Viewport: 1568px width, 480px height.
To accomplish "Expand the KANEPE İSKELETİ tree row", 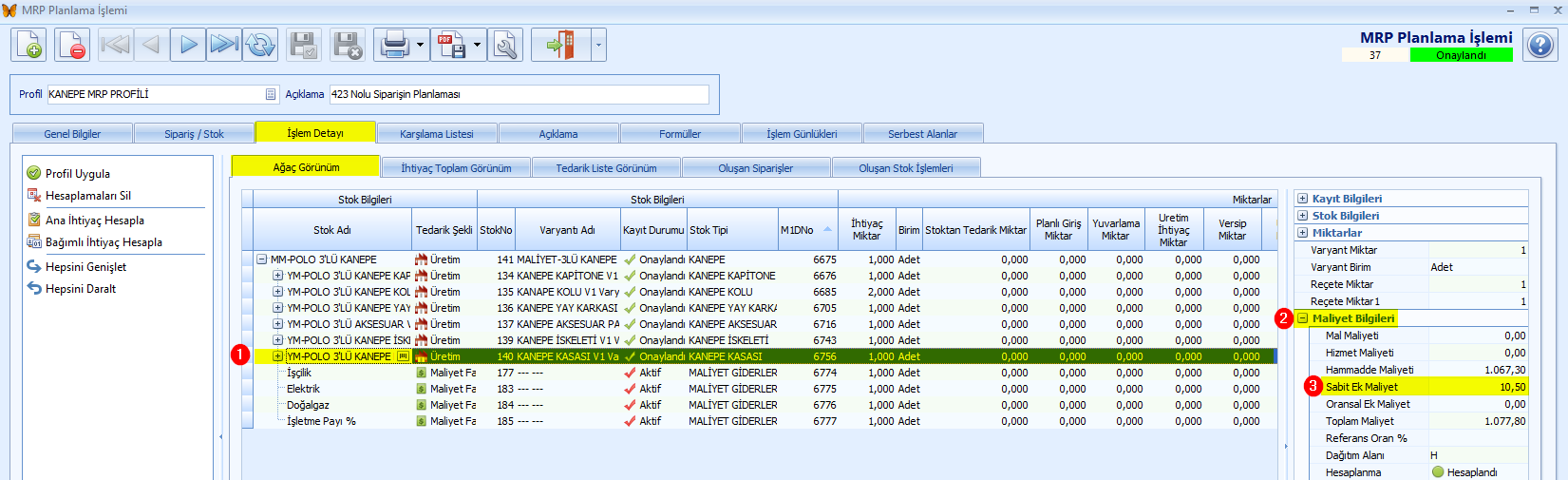I will coord(277,340).
